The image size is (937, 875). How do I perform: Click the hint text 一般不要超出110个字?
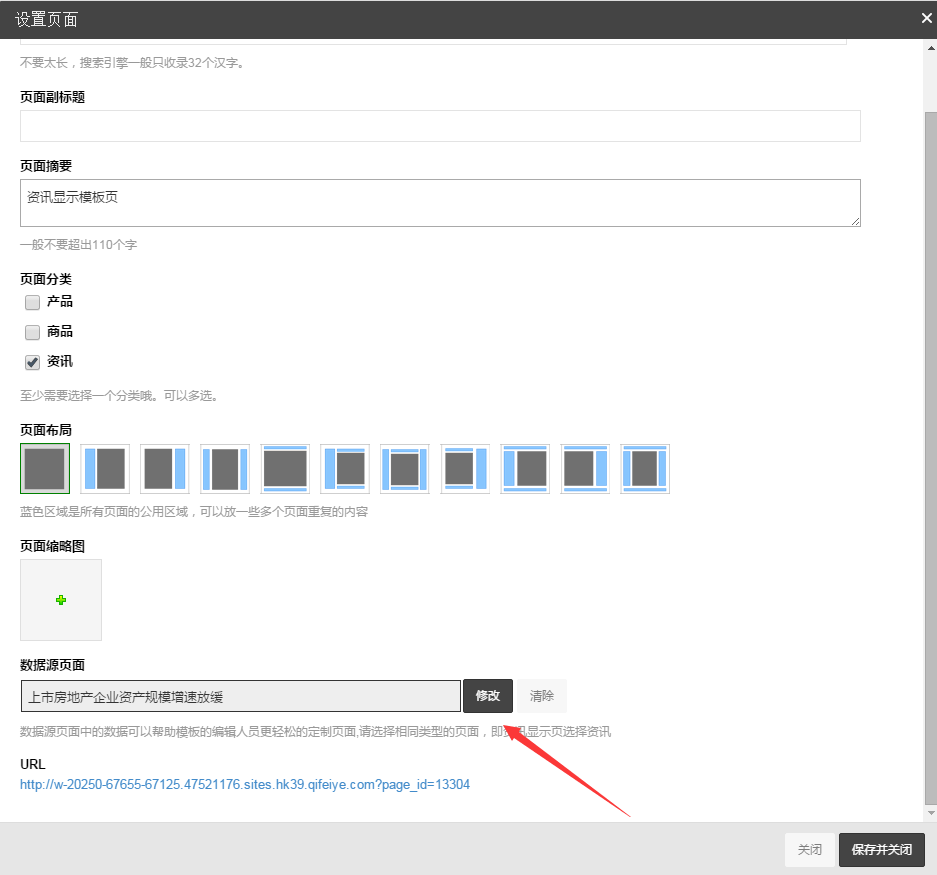78,244
